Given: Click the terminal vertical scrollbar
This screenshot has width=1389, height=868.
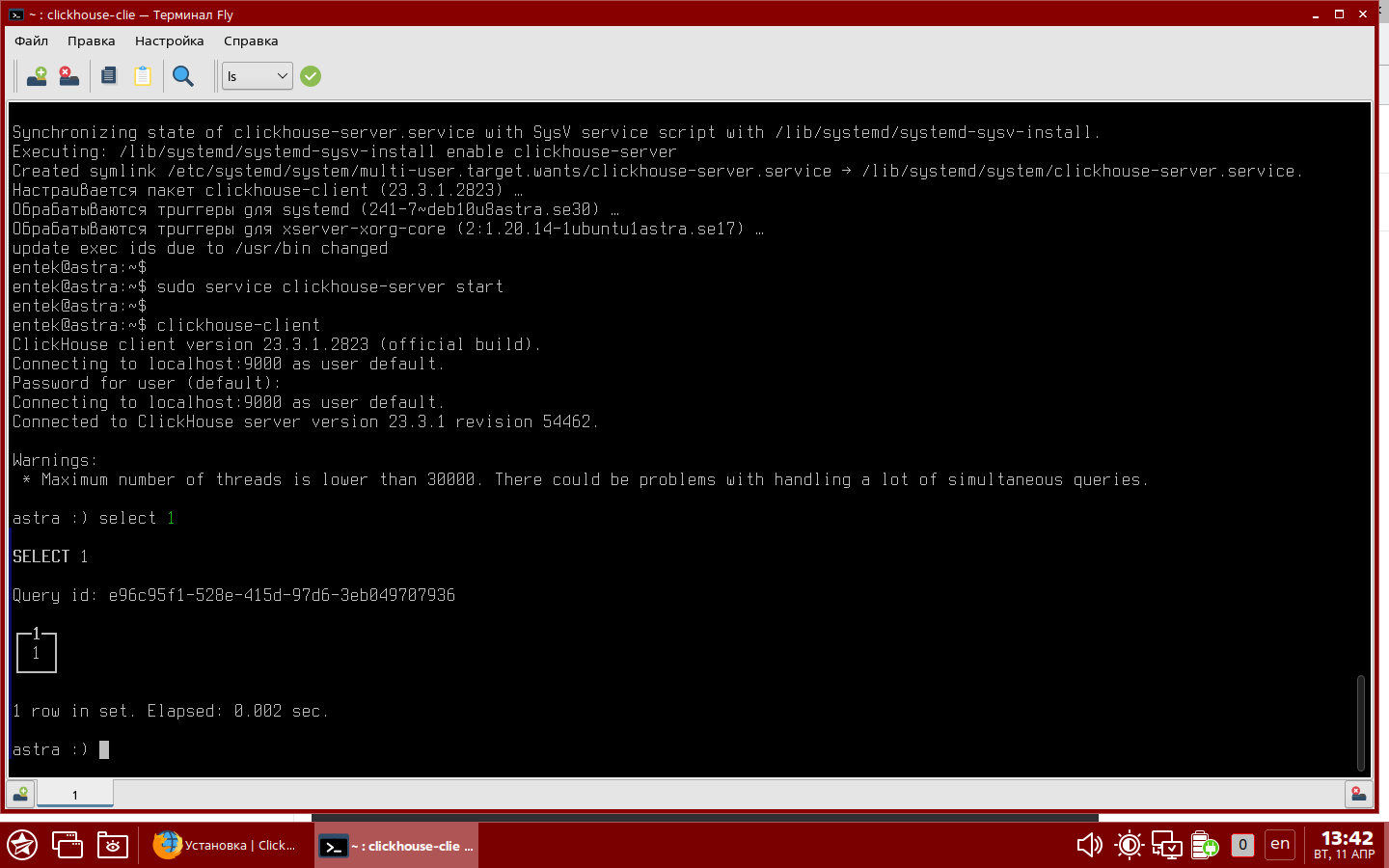Looking at the screenshot, I should click(x=1361, y=723).
